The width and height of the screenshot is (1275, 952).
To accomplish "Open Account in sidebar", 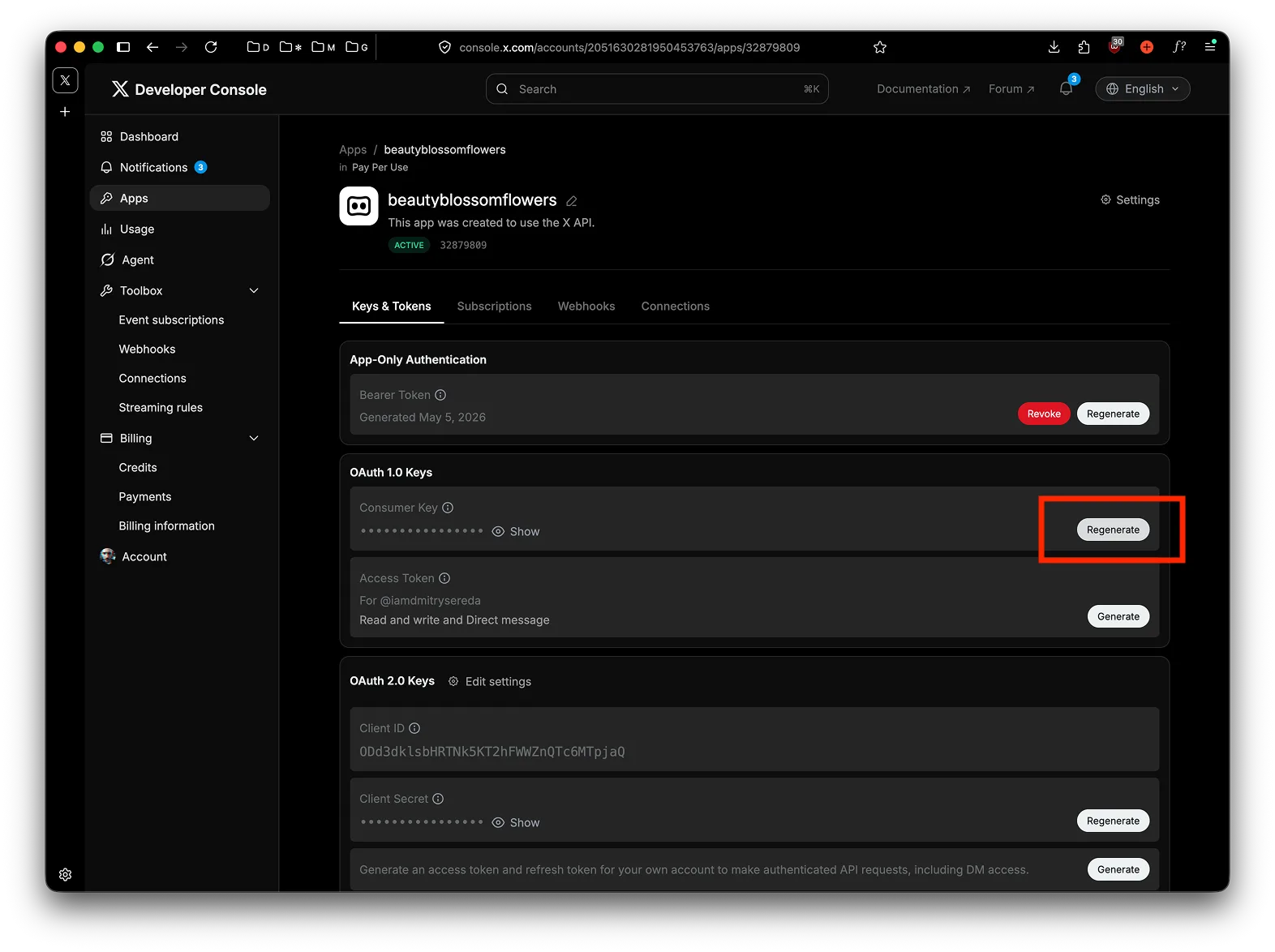I will click(x=179, y=556).
